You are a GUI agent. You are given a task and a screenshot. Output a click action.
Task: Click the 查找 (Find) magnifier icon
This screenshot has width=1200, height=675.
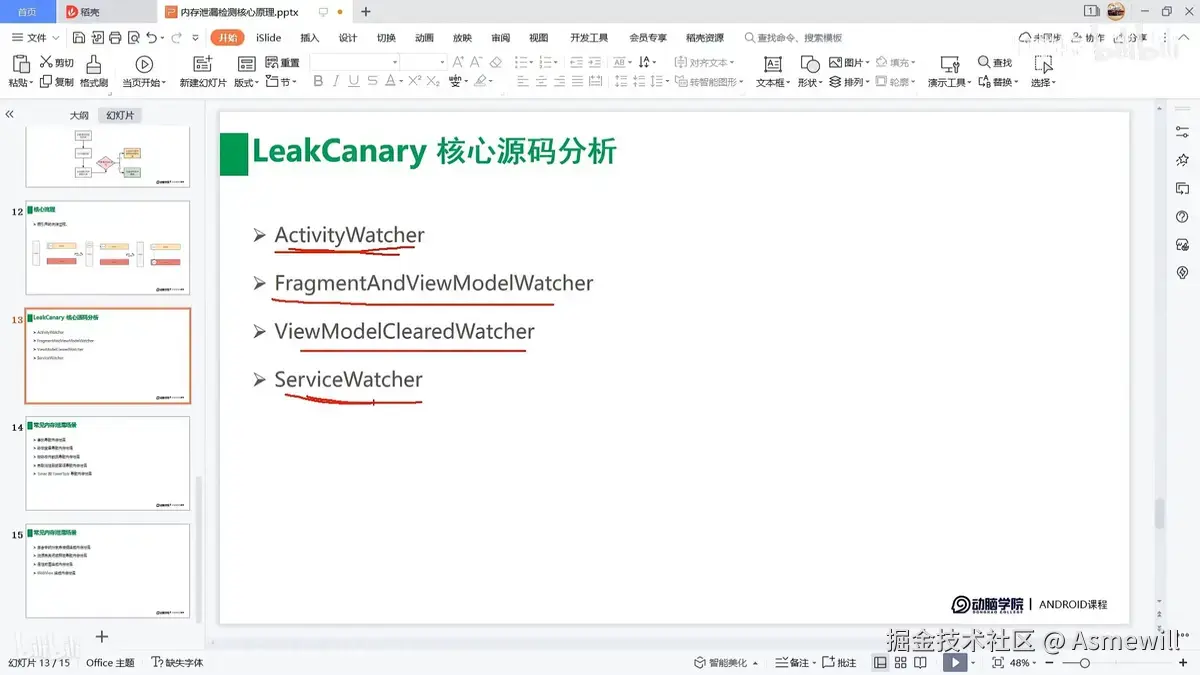(x=984, y=62)
